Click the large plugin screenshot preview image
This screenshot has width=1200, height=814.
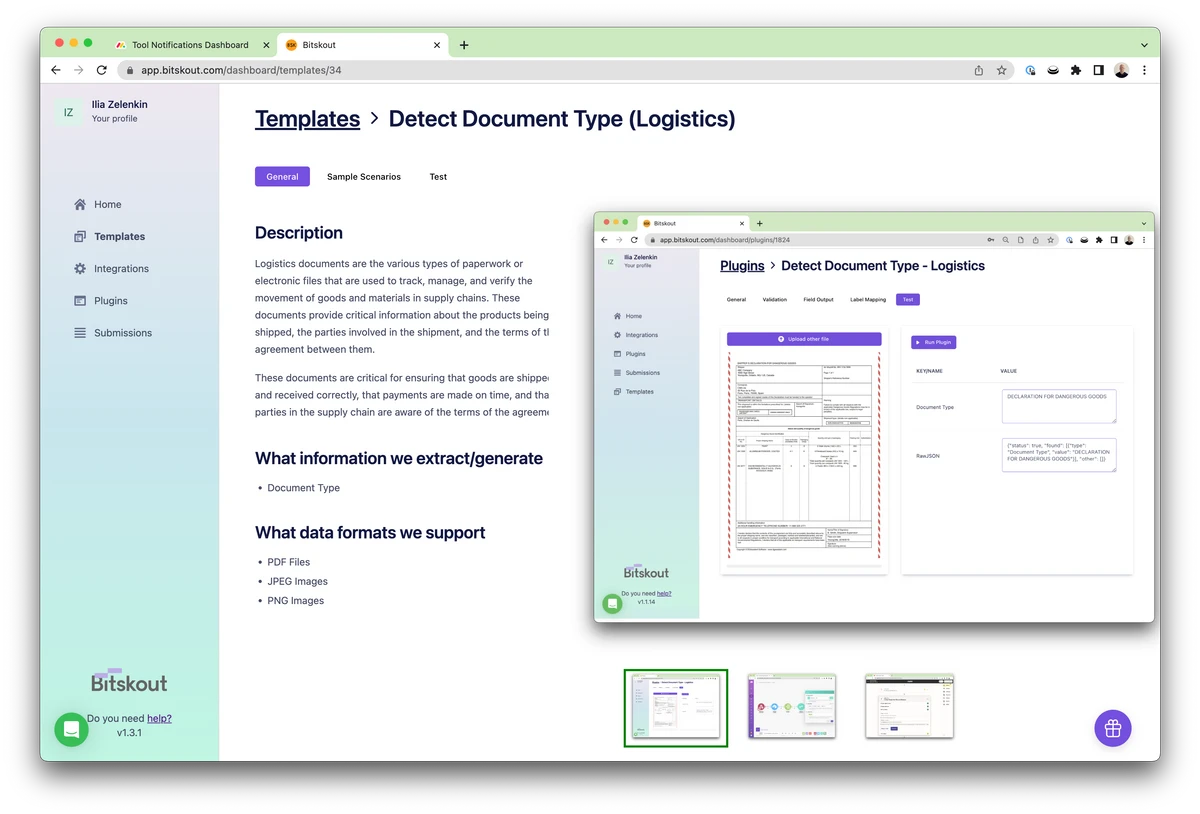tap(874, 417)
